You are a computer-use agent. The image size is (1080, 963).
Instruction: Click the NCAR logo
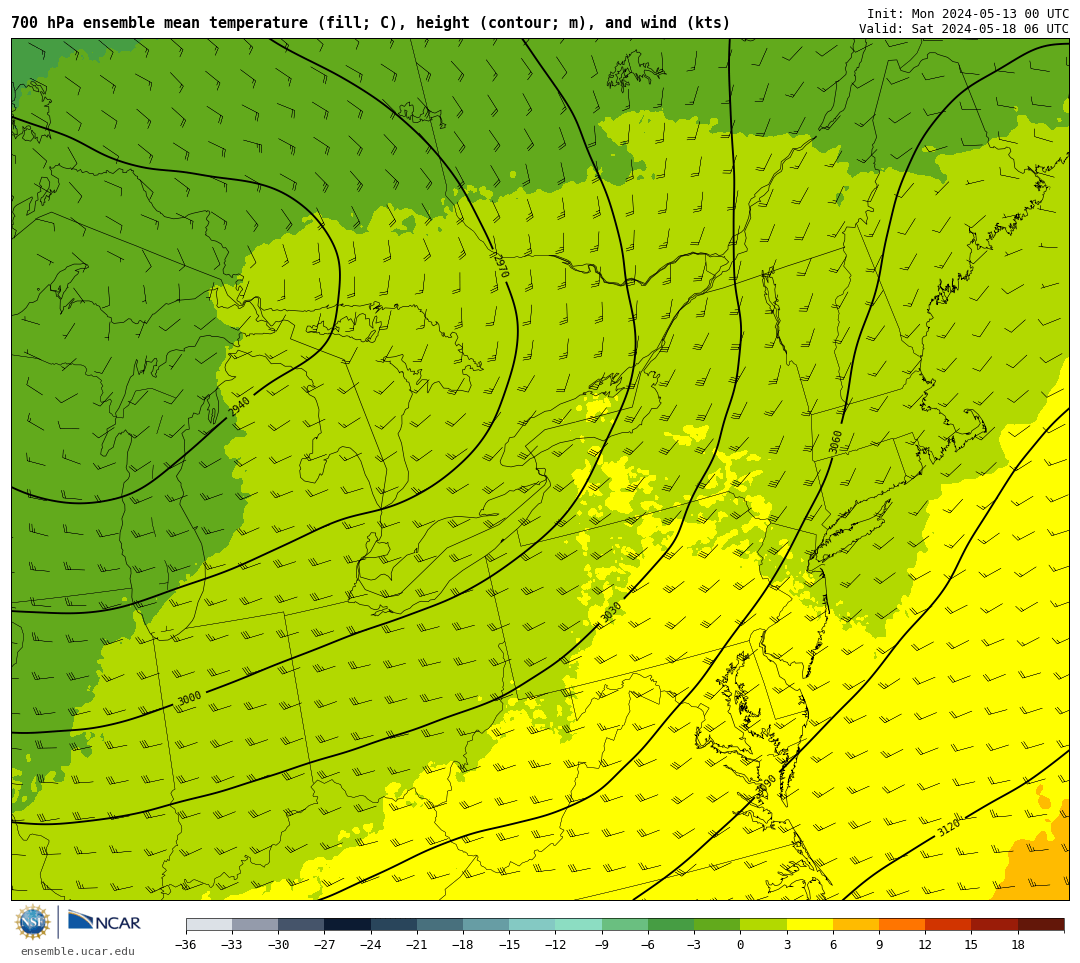104,922
